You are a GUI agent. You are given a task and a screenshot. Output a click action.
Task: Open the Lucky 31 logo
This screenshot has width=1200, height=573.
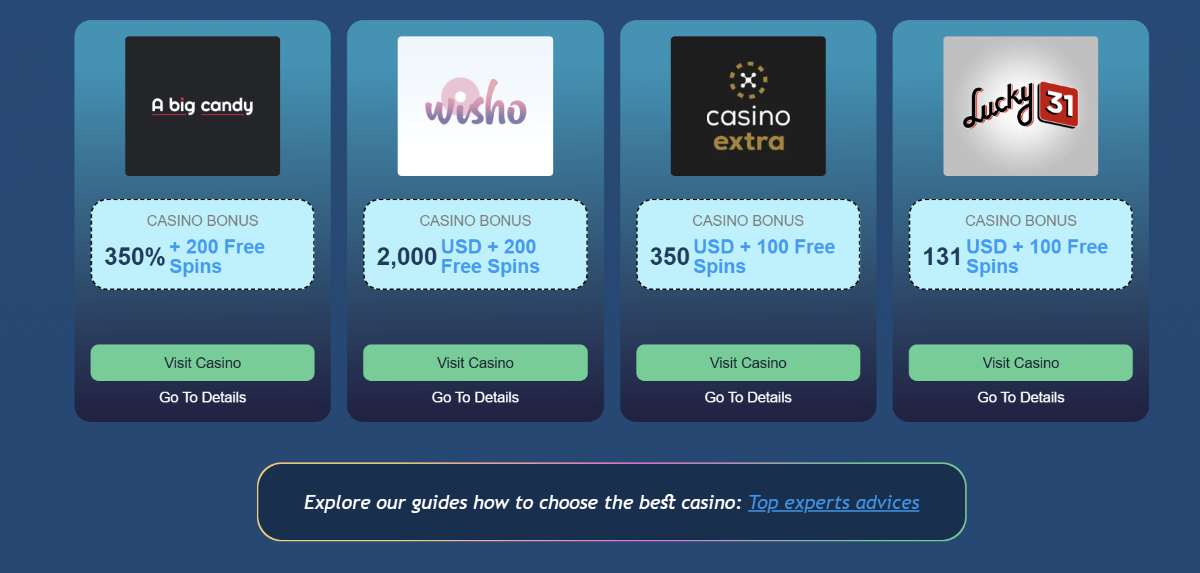pos(1021,106)
